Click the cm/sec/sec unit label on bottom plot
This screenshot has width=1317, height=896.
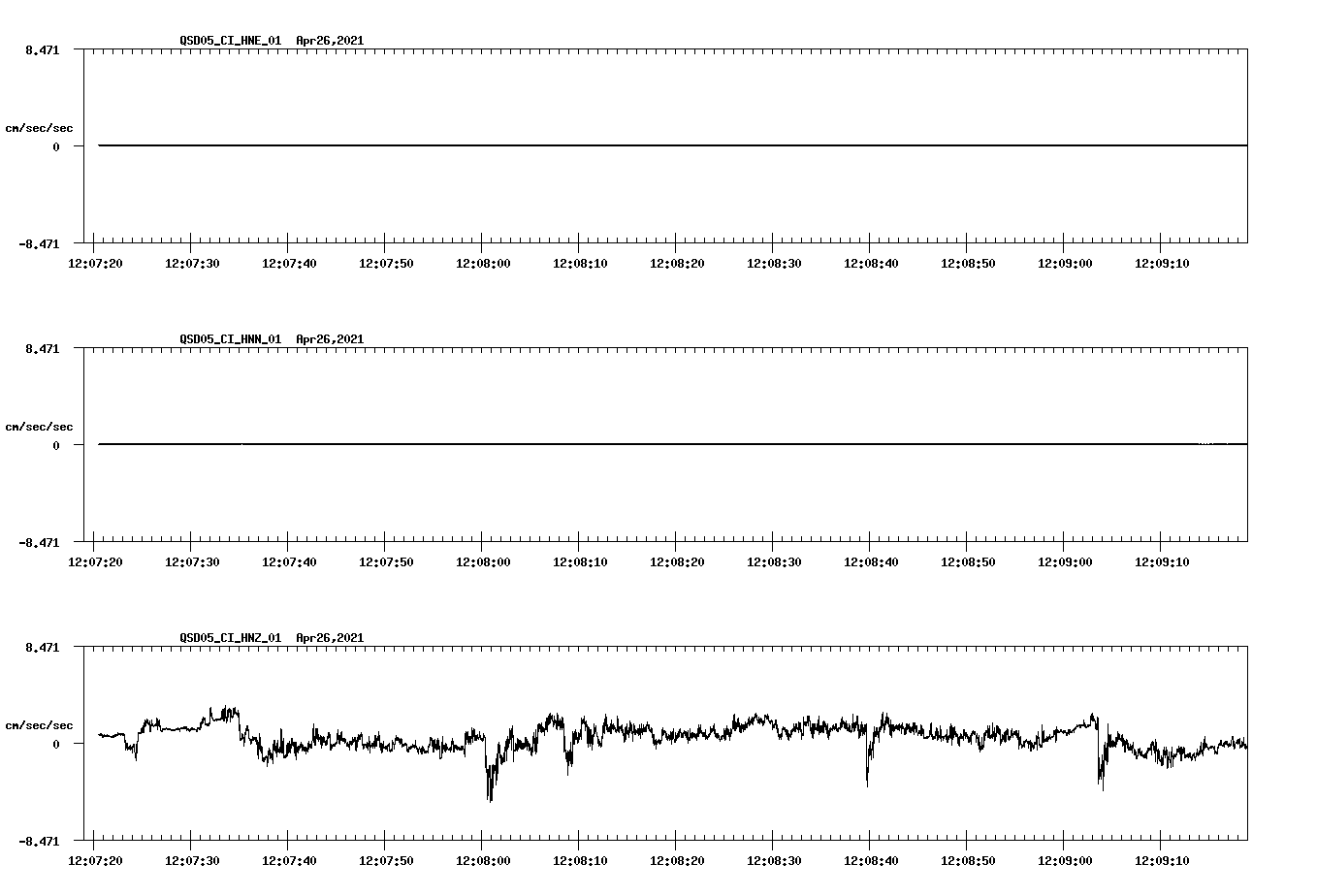pos(39,723)
